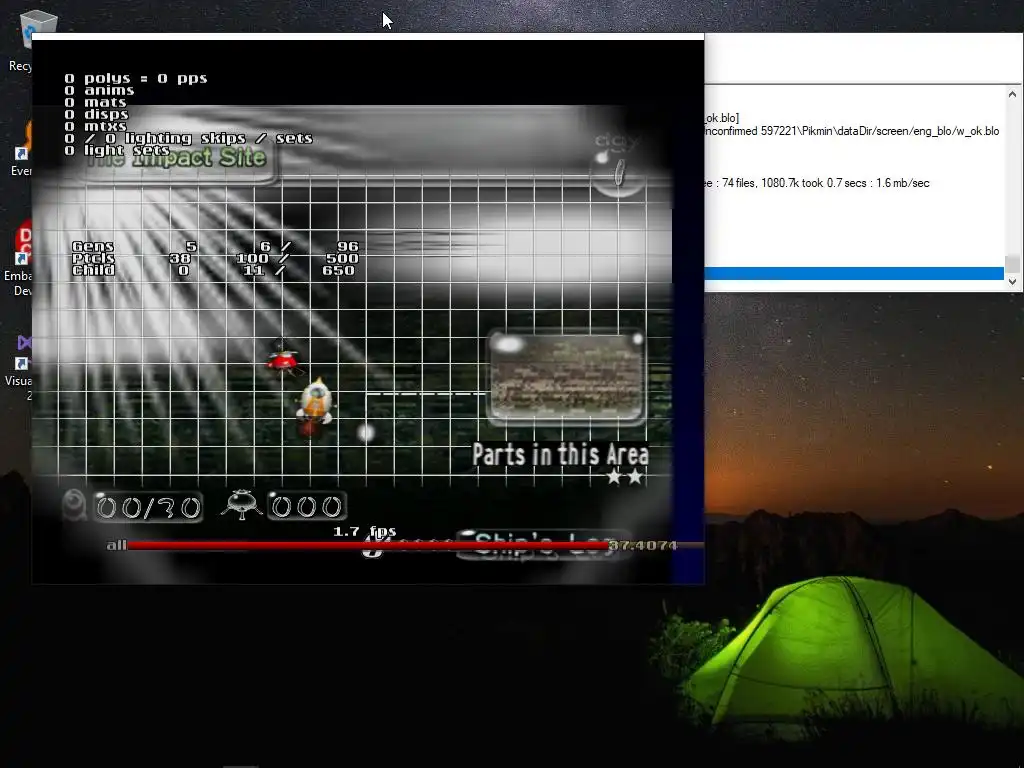
Task: Click the Pikmin head icon beside 00/30
Action: click(x=74, y=505)
